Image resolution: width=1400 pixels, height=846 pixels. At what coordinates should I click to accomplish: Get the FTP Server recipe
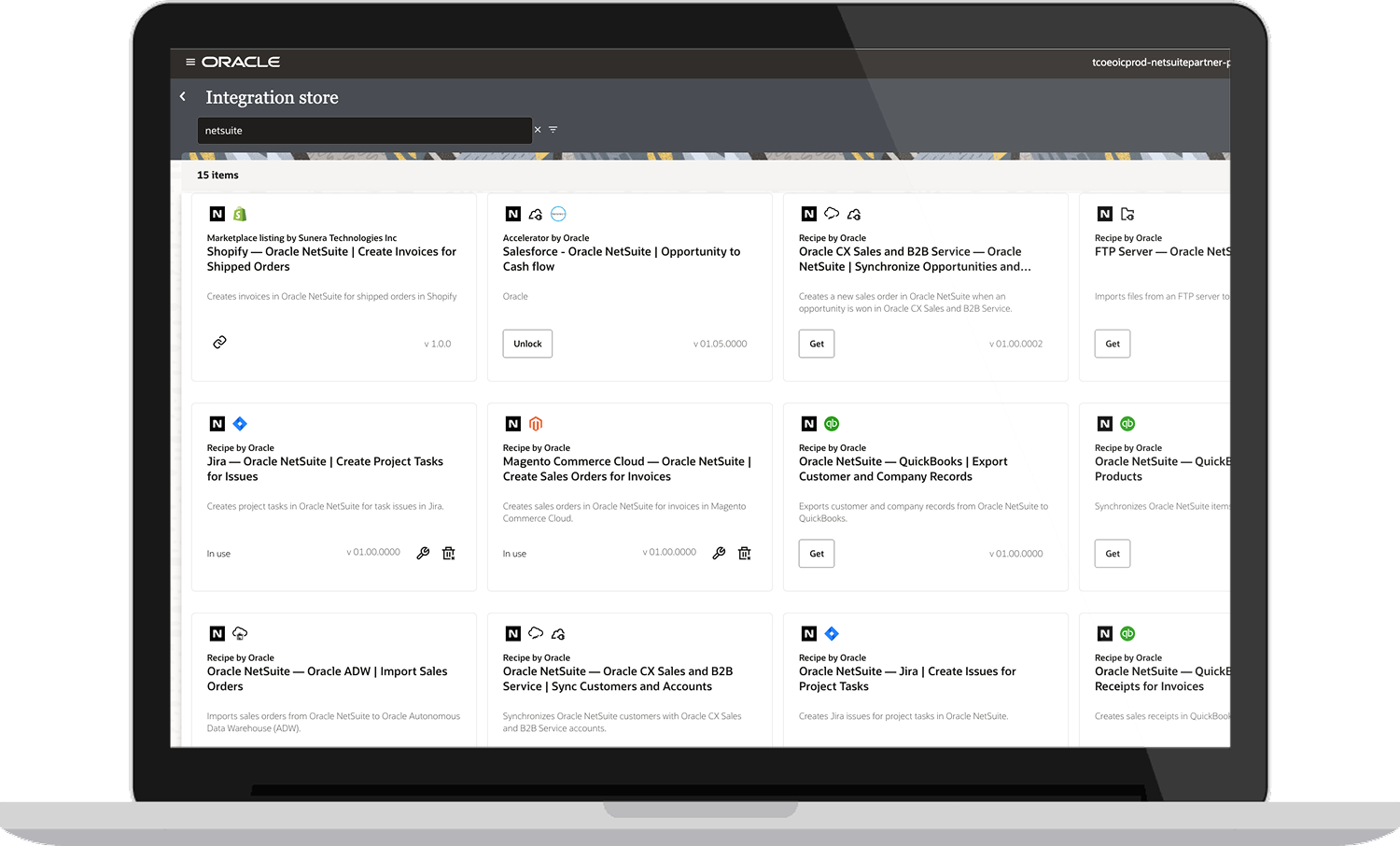[x=1113, y=344]
